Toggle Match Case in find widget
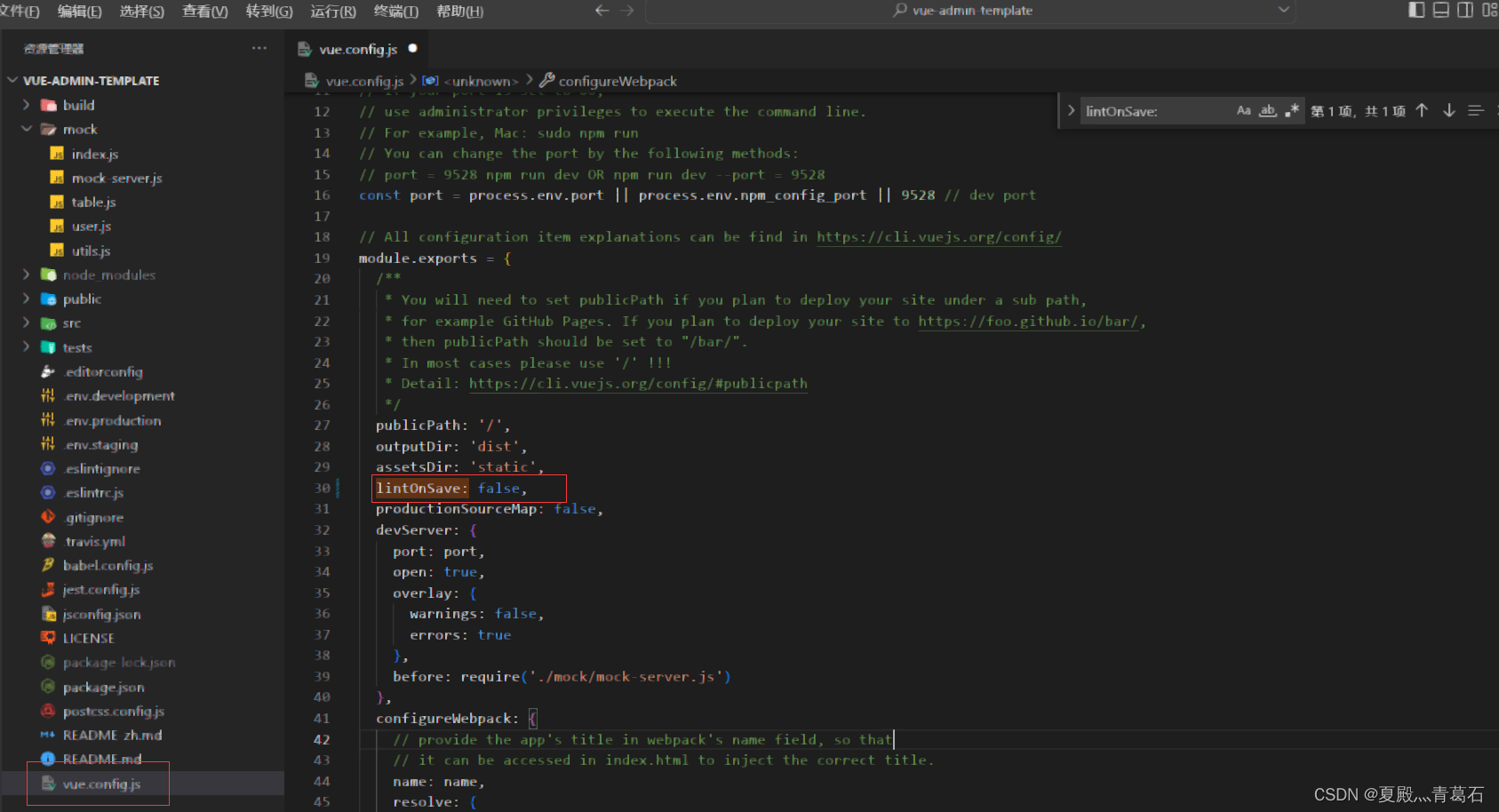The height and width of the screenshot is (812, 1499). pos(1243,111)
